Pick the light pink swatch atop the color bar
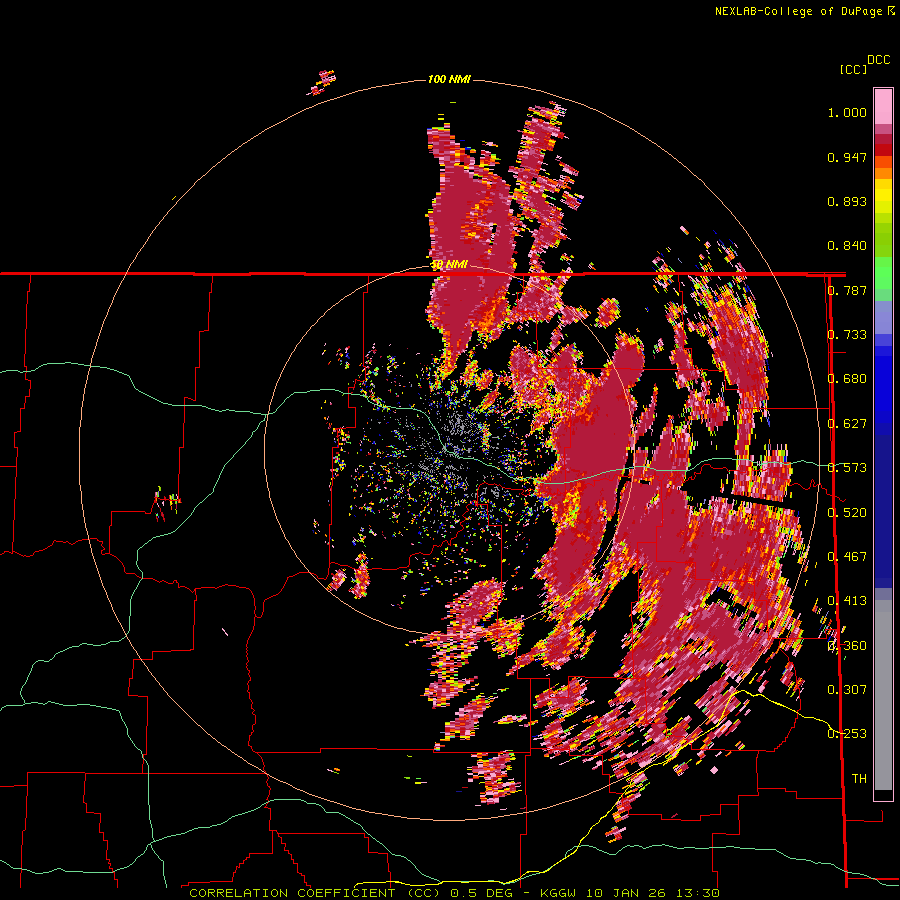This screenshot has height=900, width=900. tap(883, 106)
